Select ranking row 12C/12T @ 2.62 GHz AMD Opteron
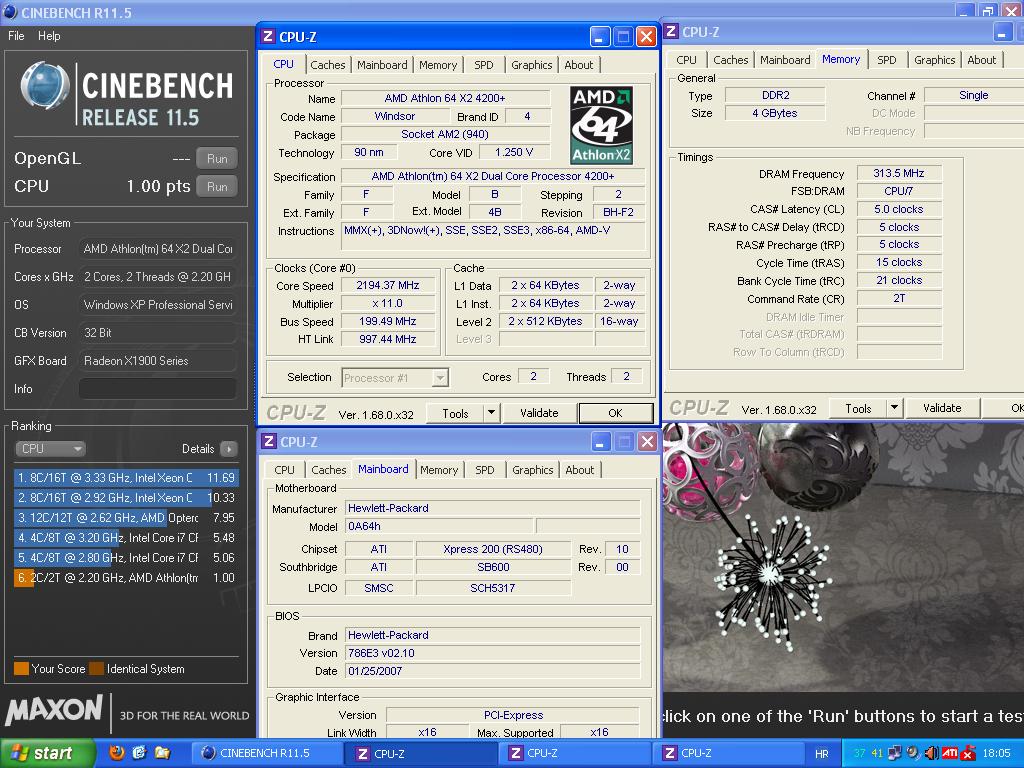This screenshot has height=768, width=1024. point(126,518)
